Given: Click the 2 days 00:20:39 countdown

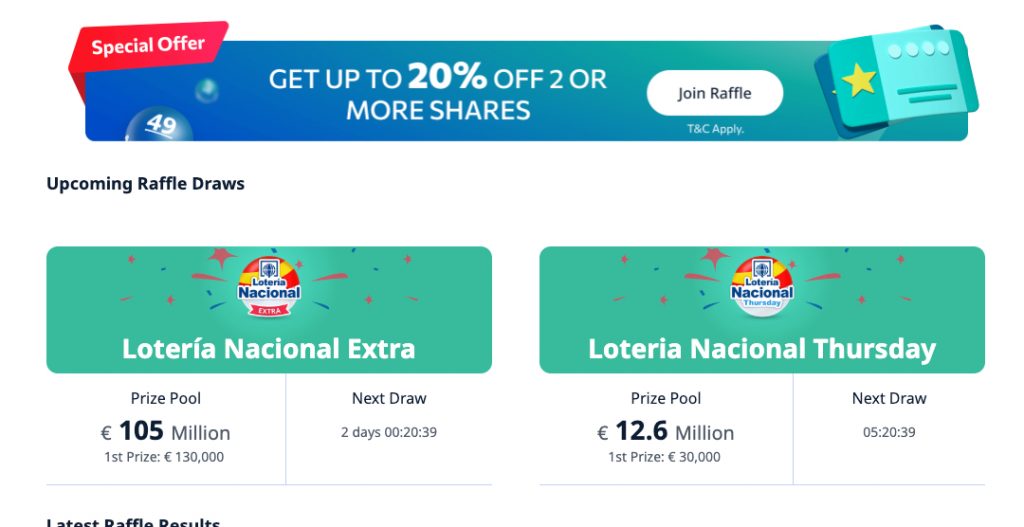Looking at the screenshot, I should 389,432.
